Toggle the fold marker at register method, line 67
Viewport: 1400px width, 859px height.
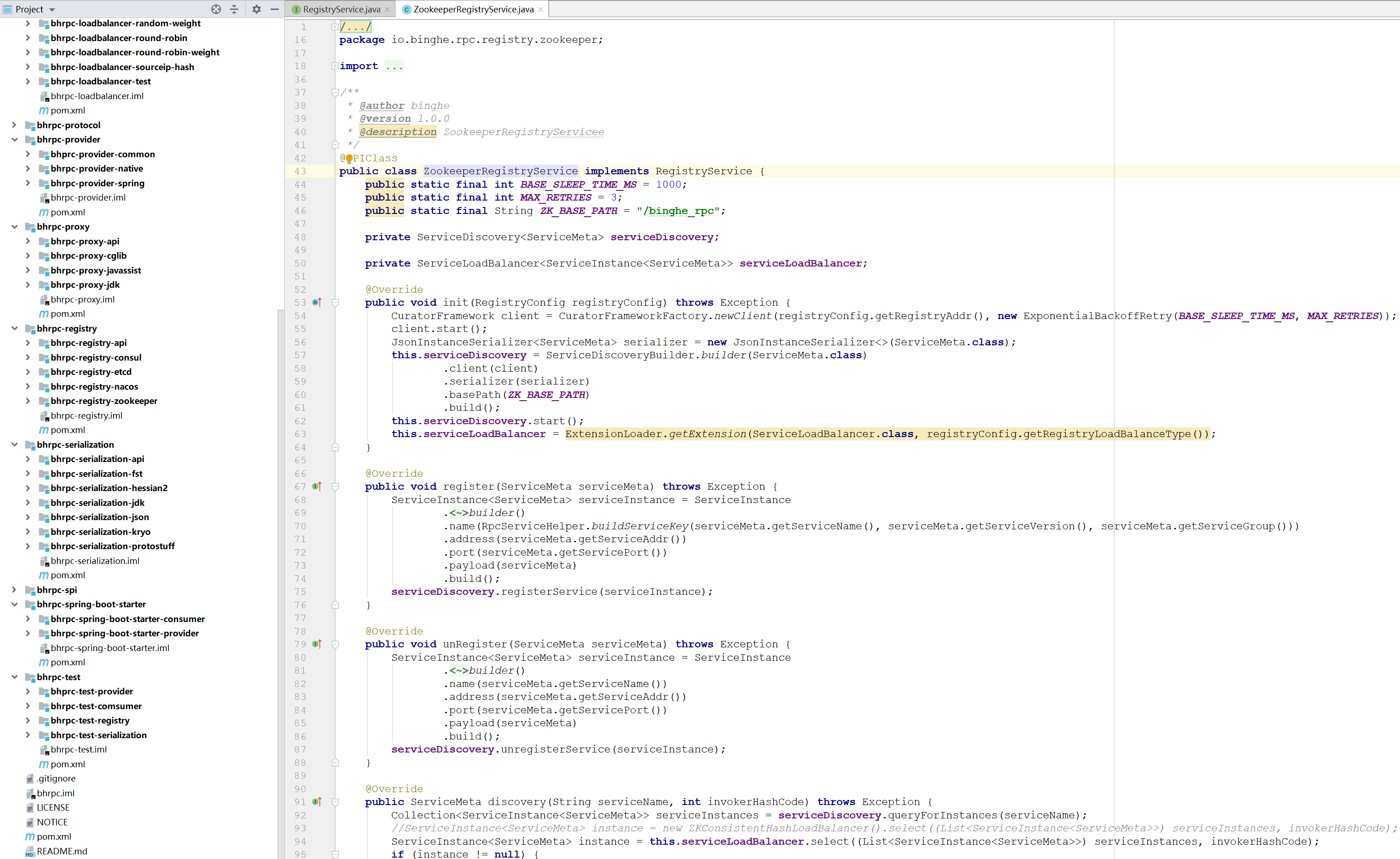point(335,486)
